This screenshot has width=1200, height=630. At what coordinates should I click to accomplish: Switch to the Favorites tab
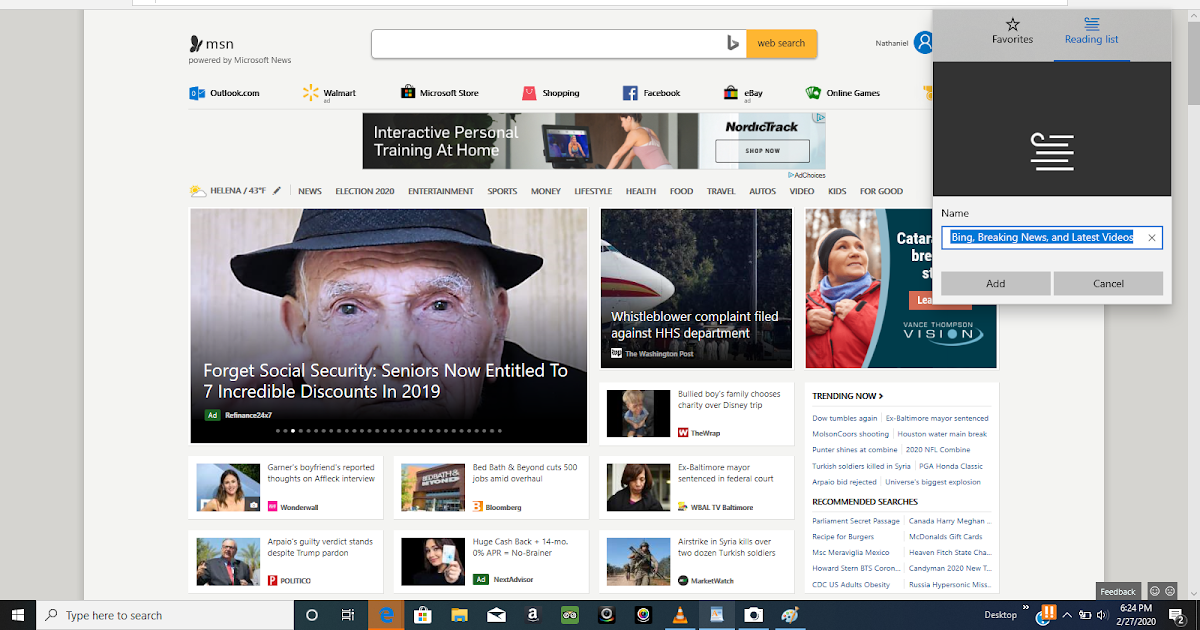(1012, 31)
